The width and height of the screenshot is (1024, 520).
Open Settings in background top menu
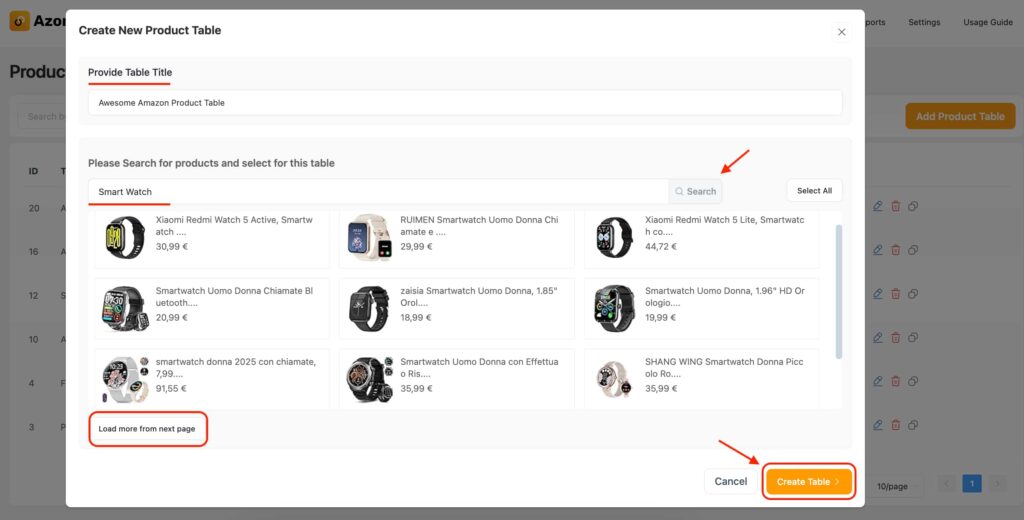point(924,22)
